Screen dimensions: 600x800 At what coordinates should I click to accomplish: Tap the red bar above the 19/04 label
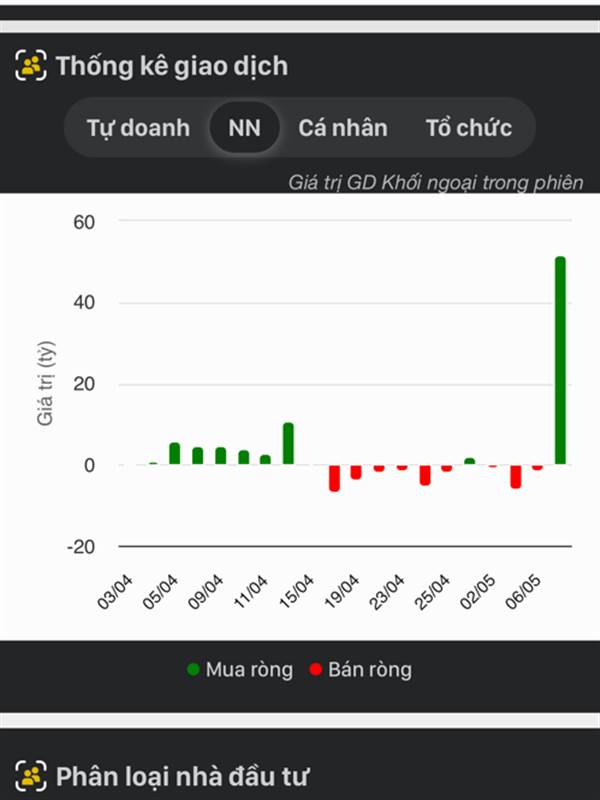coord(356,472)
